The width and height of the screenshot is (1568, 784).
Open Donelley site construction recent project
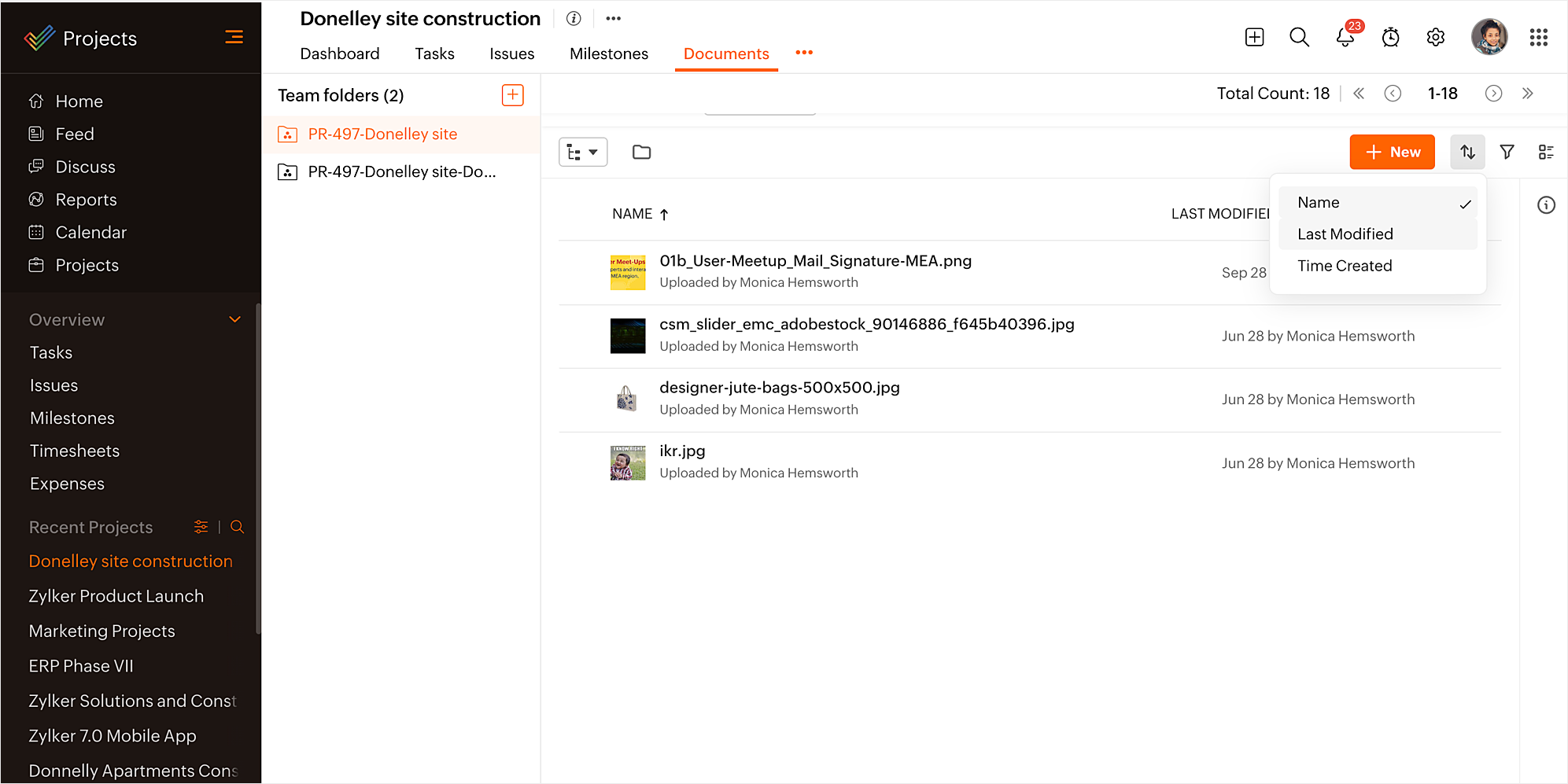tap(131, 561)
